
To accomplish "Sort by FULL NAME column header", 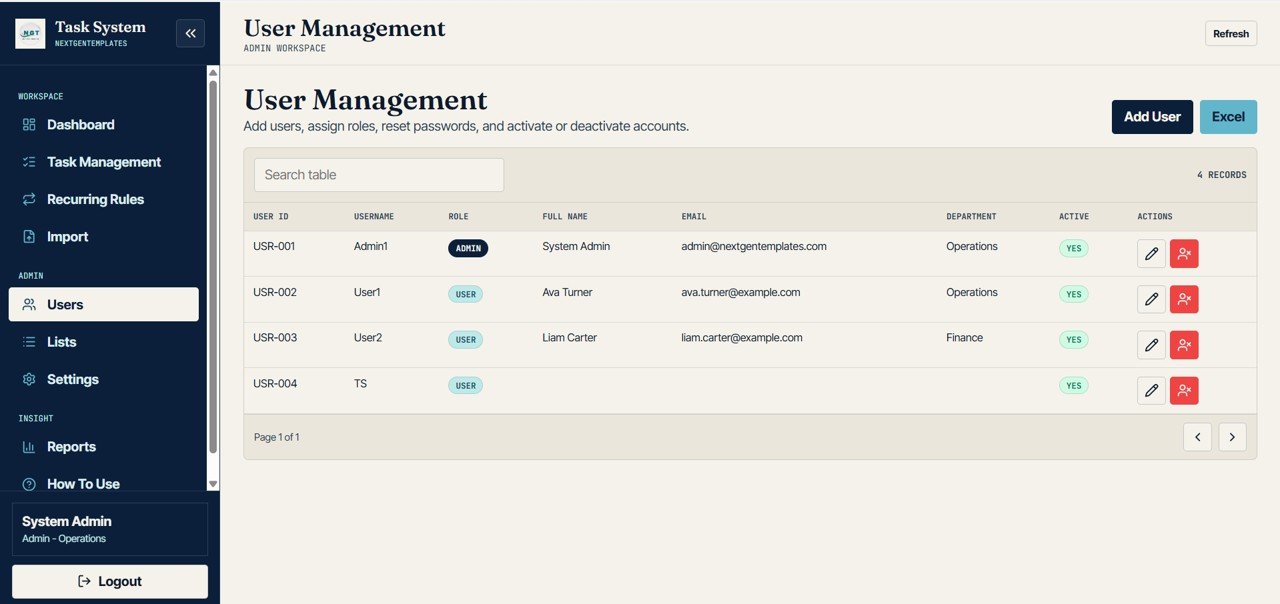I will pos(565,217).
